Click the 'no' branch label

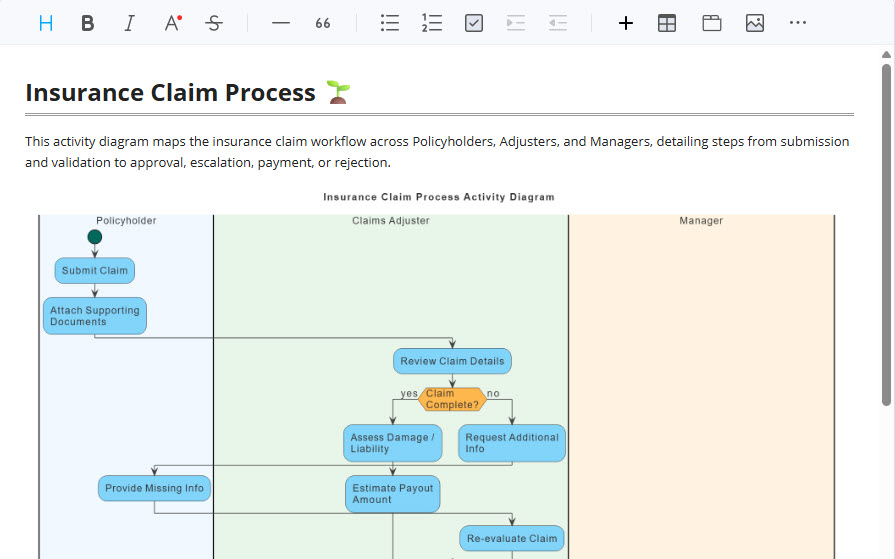(493, 393)
